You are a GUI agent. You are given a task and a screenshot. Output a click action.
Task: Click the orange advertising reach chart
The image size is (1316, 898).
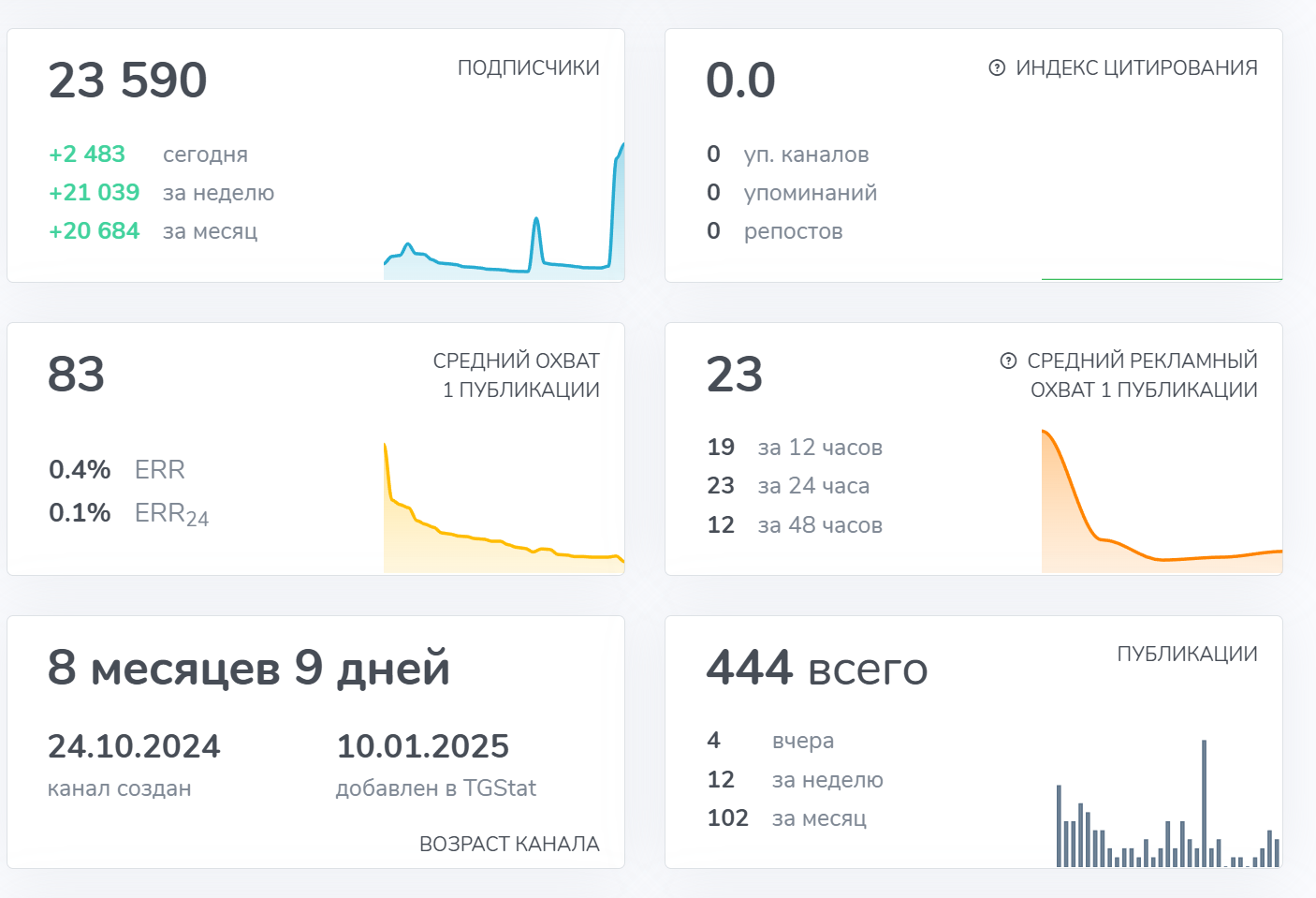[1162, 501]
